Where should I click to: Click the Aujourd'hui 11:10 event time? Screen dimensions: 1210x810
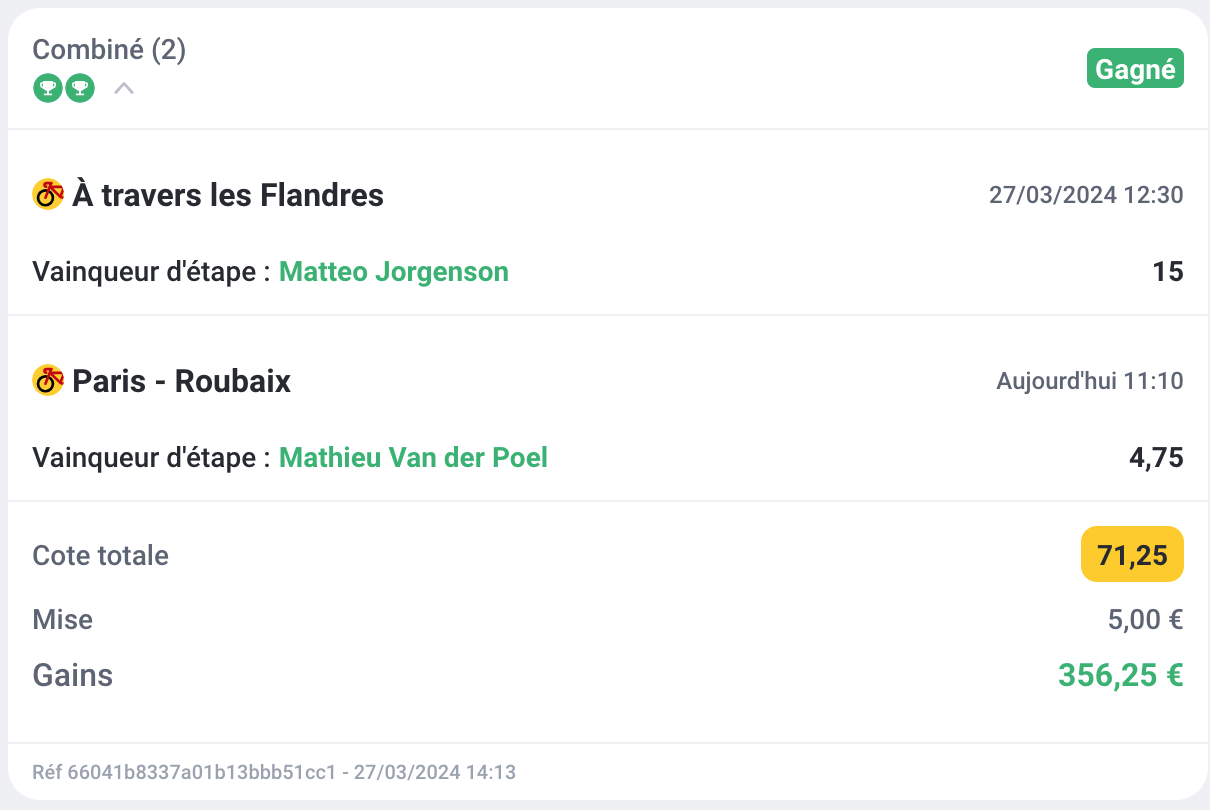tap(1090, 381)
